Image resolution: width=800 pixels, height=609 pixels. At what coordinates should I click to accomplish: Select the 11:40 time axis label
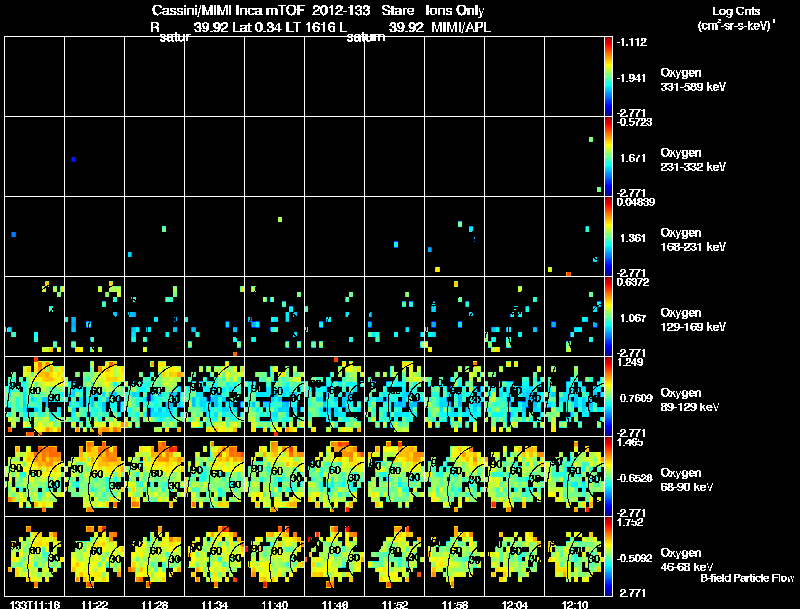[274, 604]
